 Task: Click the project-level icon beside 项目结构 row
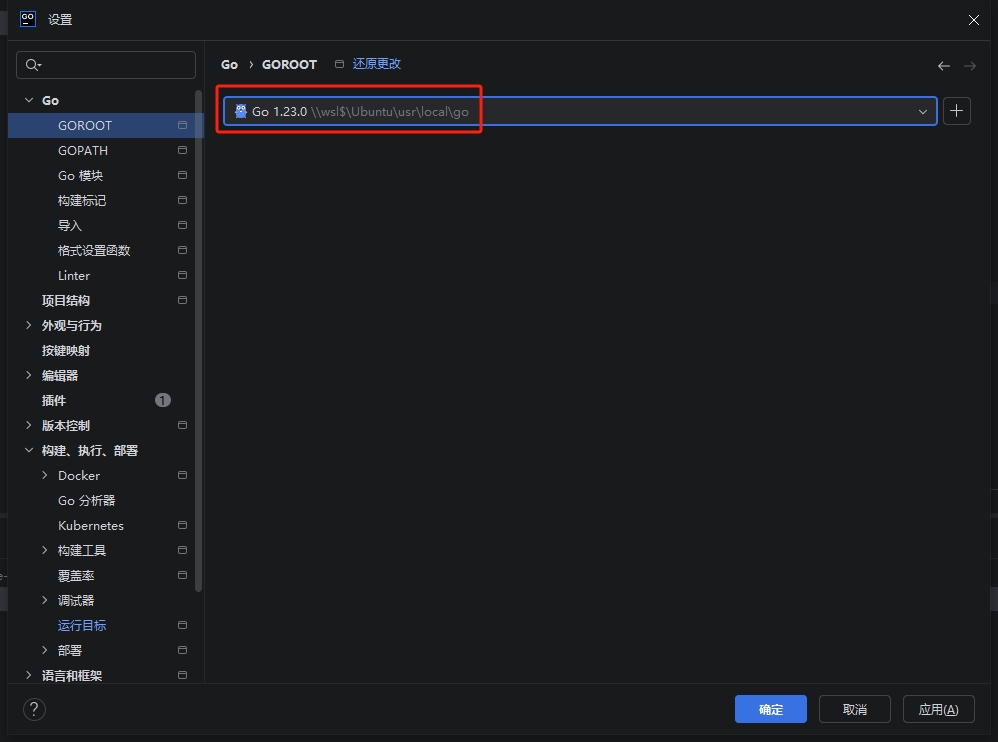tap(182, 300)
